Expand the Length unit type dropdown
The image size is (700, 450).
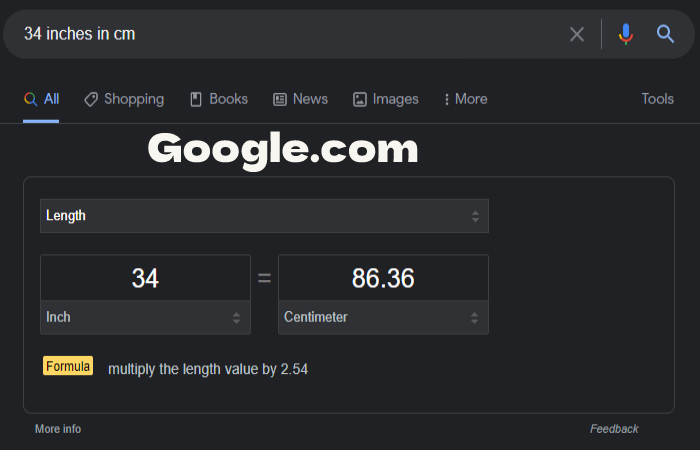tap(264, 216)
